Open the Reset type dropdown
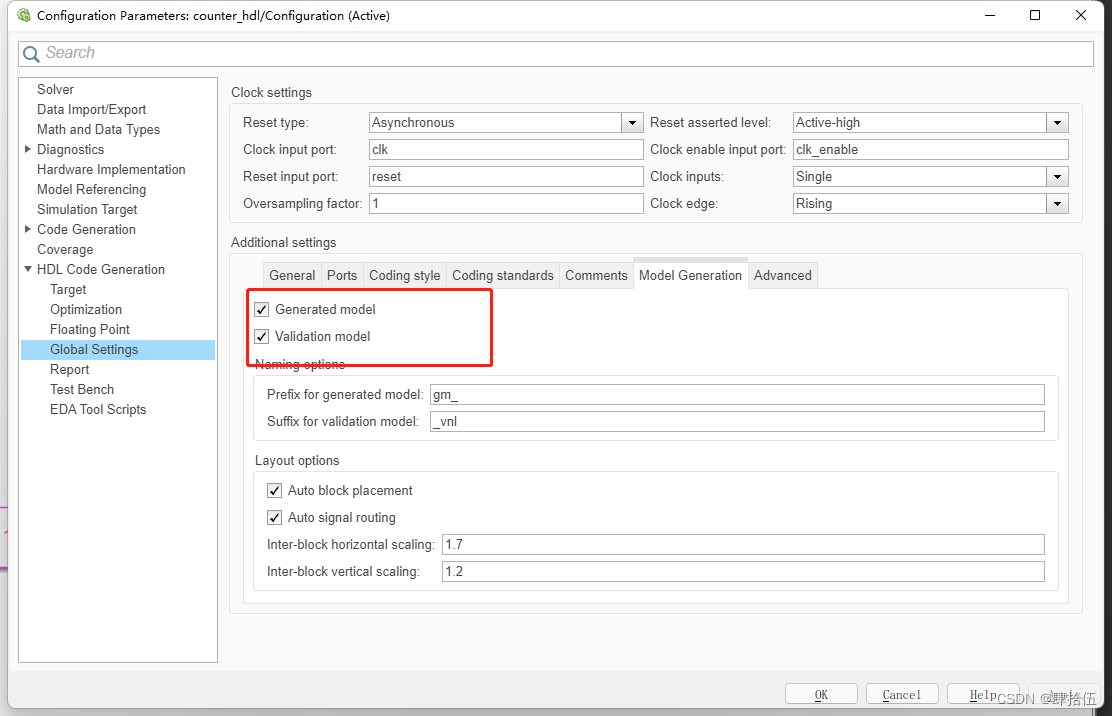Screen dimensions: 1112x716 click(632, 123)
